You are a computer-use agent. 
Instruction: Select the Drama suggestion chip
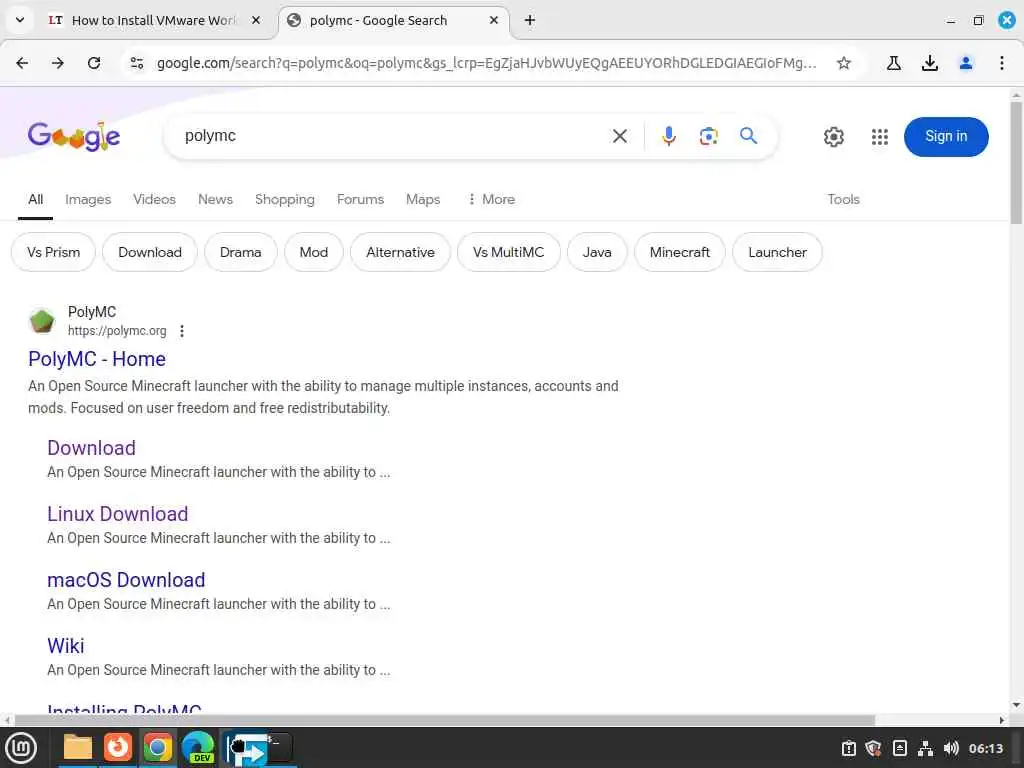[240, 252]
